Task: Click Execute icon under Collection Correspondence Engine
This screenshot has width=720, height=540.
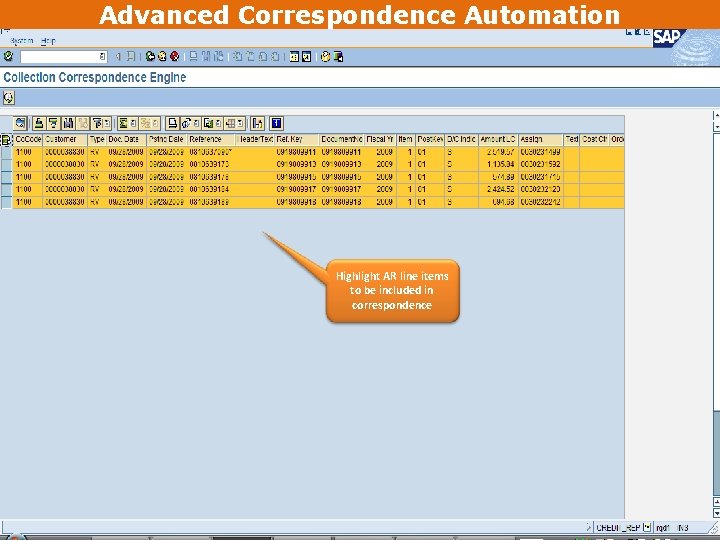Action: [x=8, y=97]
